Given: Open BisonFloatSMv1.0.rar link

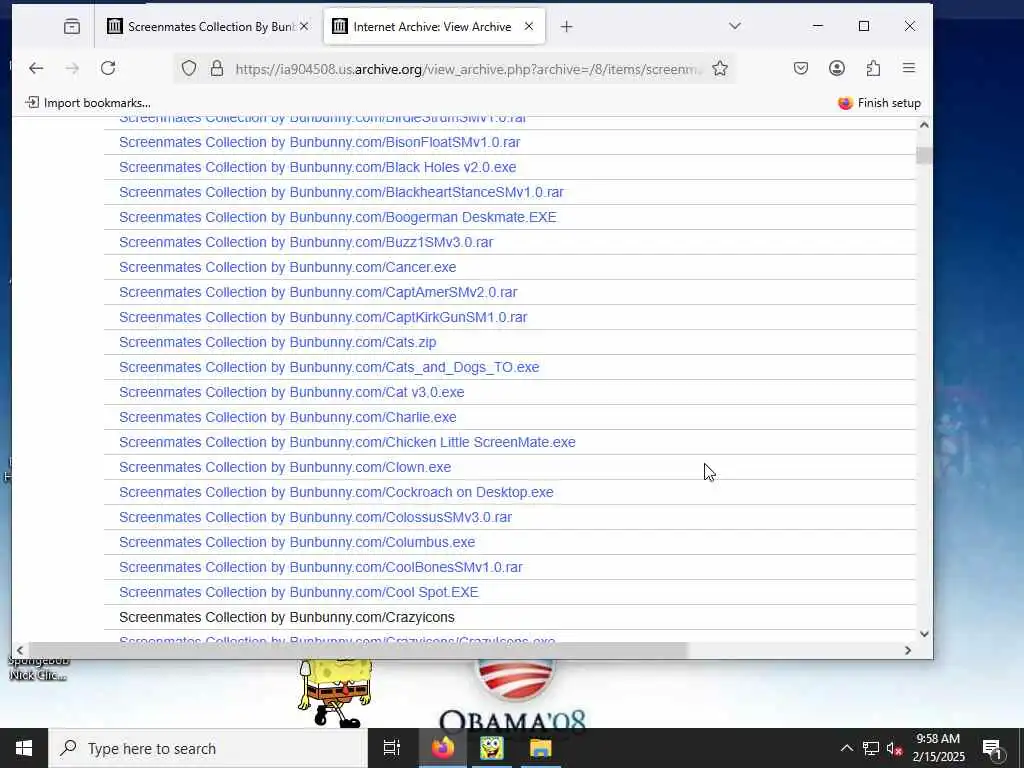Looking at the screenshot, I should (319, 142).
